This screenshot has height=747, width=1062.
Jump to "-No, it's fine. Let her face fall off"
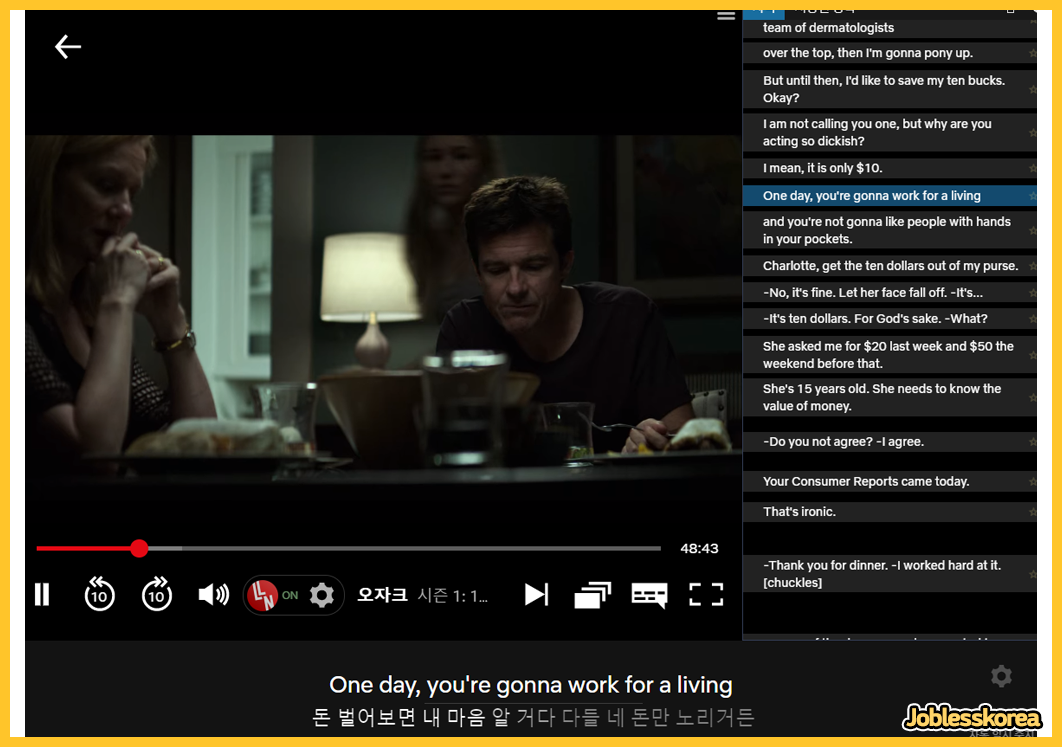tap(889, 293)
